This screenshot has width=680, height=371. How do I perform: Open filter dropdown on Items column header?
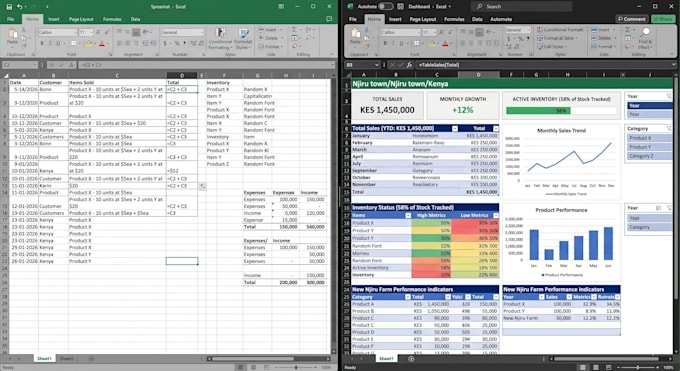[x=408, y=215]
